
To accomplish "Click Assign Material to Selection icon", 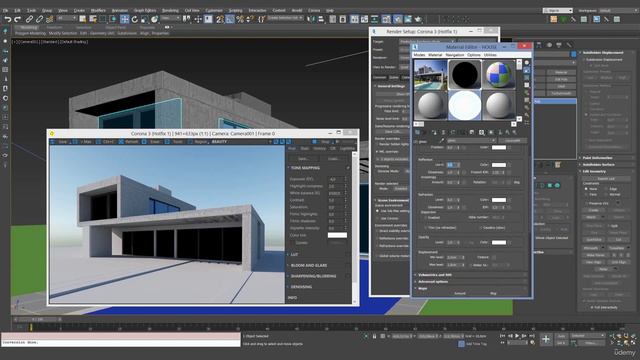I will (x=434, y=132).
